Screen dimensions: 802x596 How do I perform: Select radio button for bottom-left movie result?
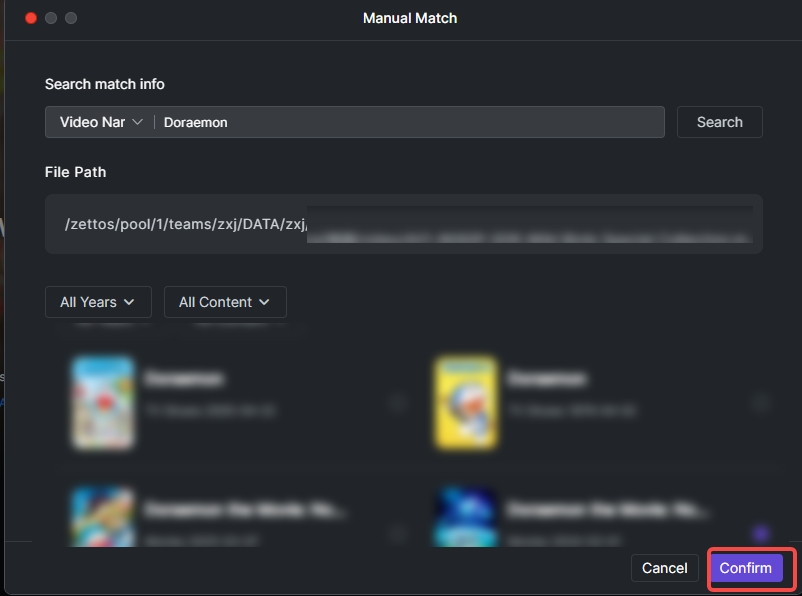coord(398,533)
